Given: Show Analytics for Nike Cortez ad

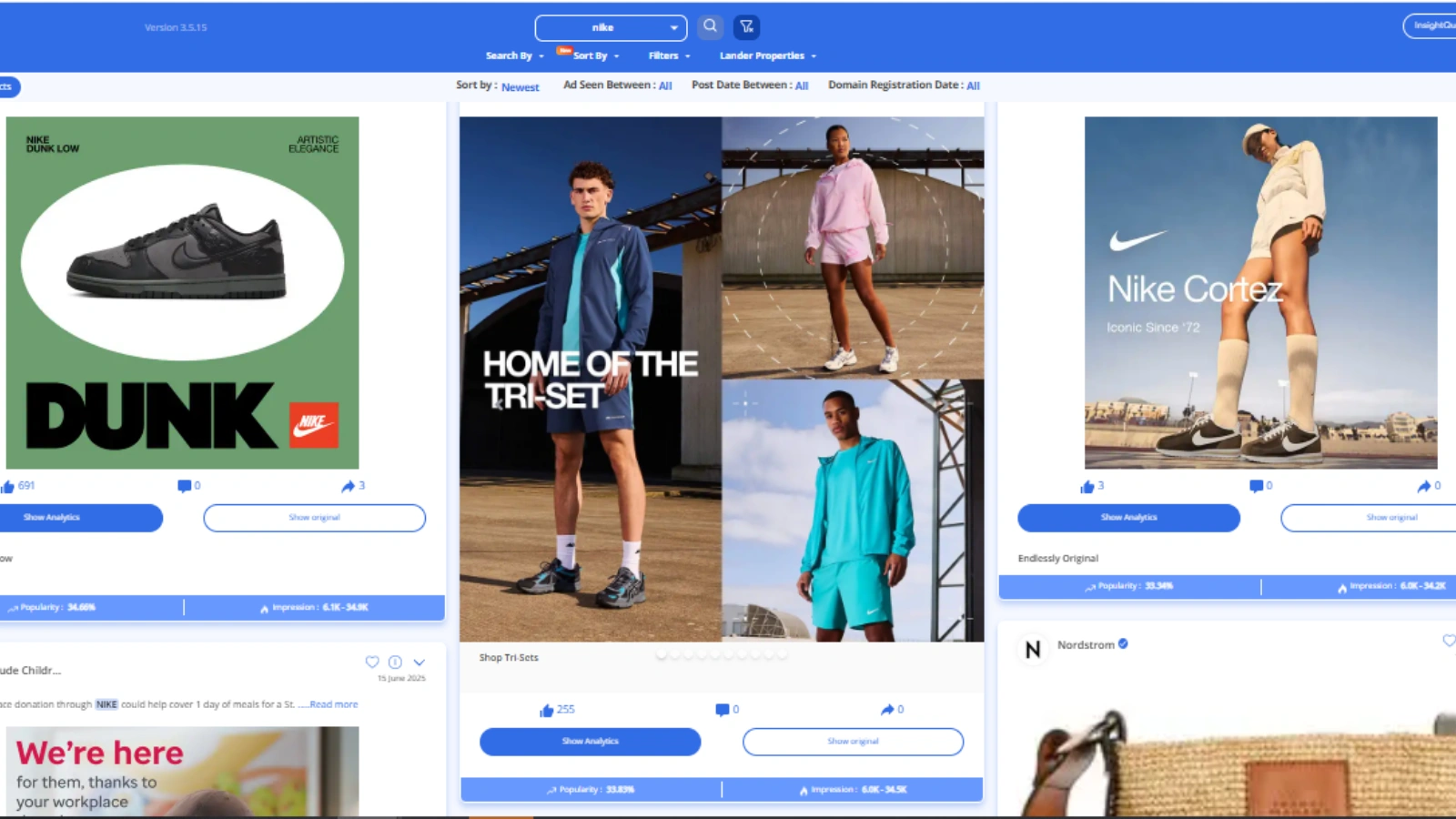Looking at the screenshot, I should [x=1128, y=518].
